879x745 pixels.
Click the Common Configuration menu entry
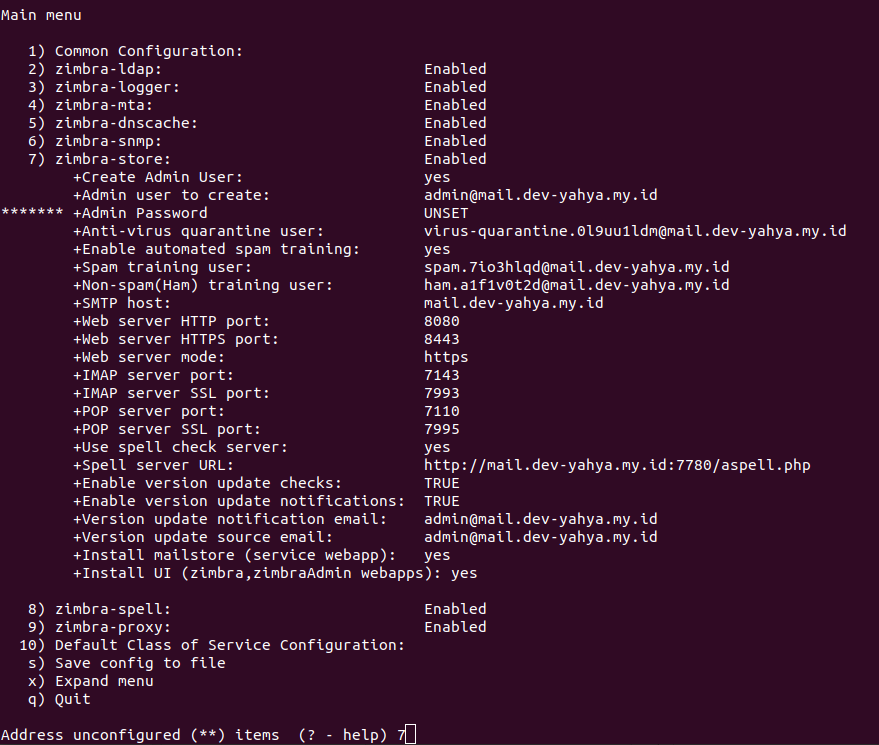click(x=135, y=52)
